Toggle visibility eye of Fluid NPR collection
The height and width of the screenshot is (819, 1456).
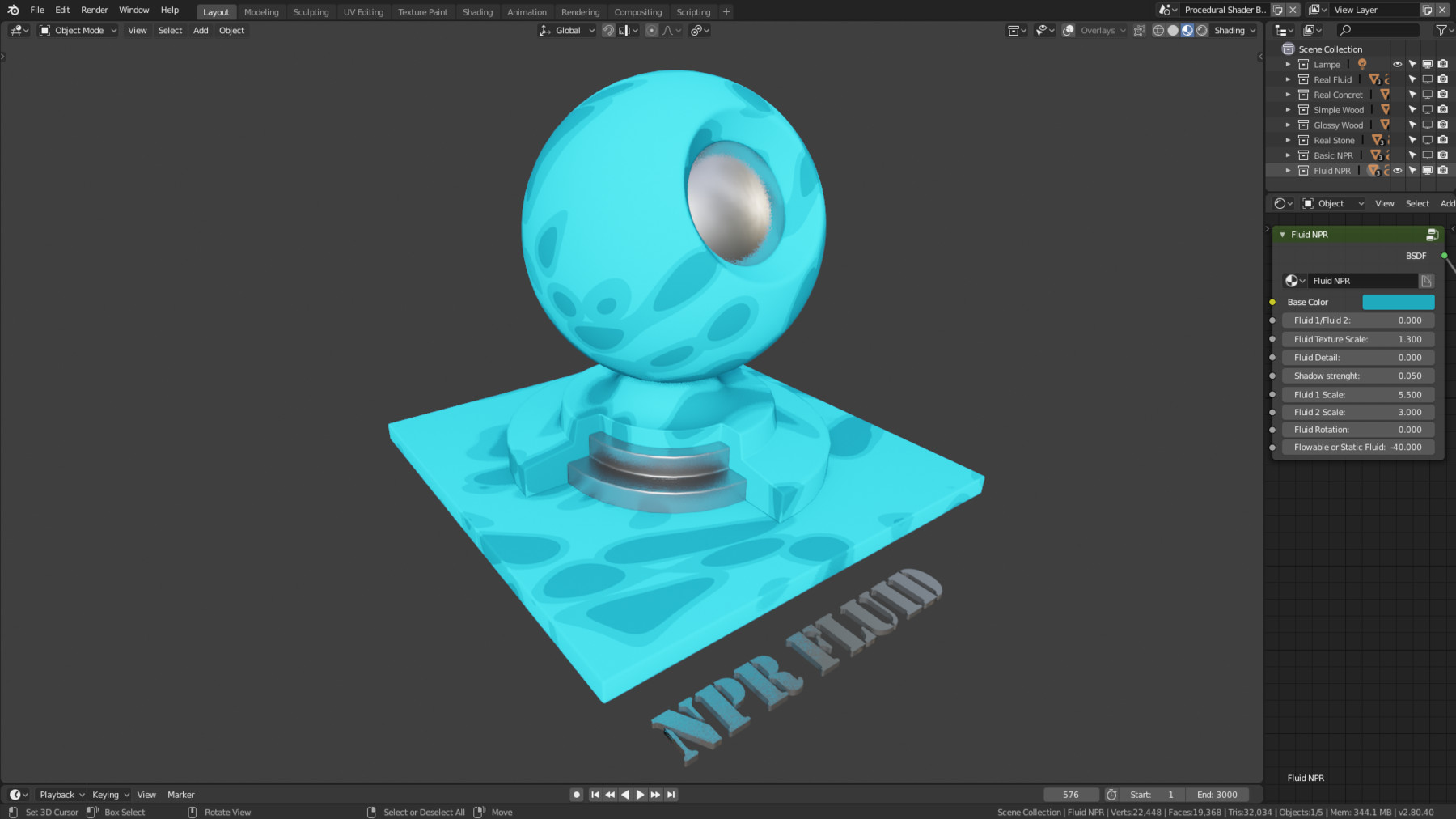click(1397, 170)
